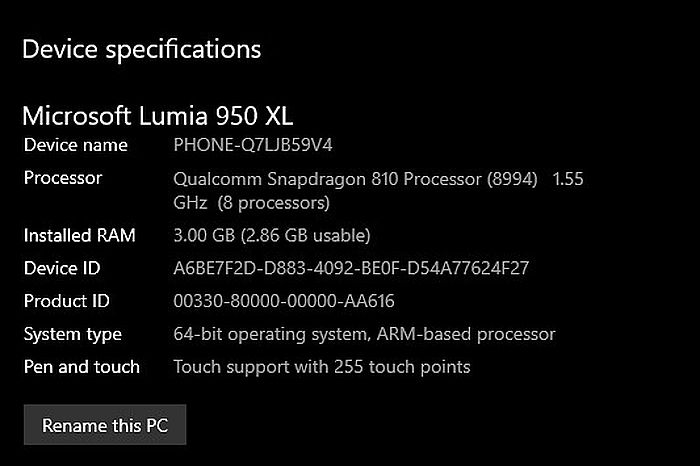
Task: Click the Device specifications heading
Action: click(141, 48)
